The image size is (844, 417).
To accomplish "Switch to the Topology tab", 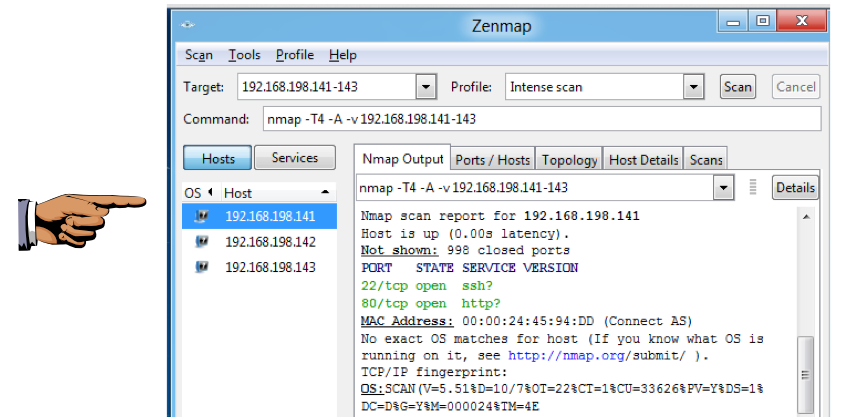I will tap(570, 160).
